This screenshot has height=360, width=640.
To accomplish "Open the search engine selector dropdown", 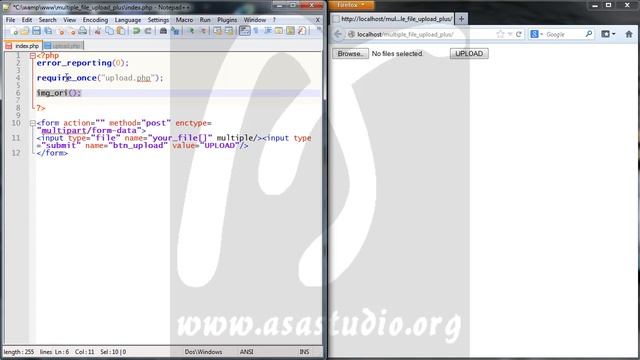I will pos(536,34).
